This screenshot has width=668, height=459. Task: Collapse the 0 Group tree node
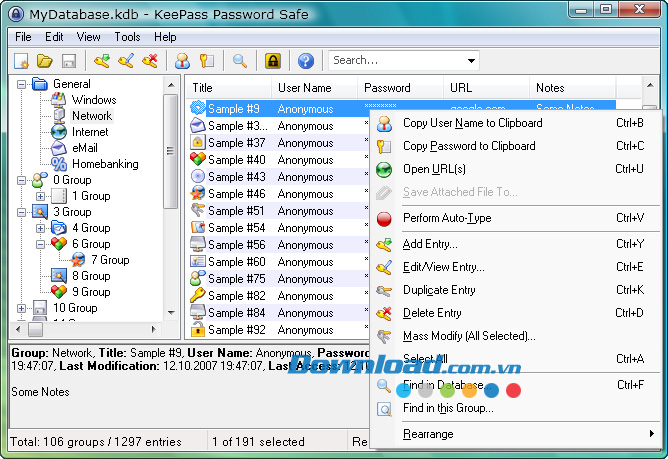click(21, 180)
